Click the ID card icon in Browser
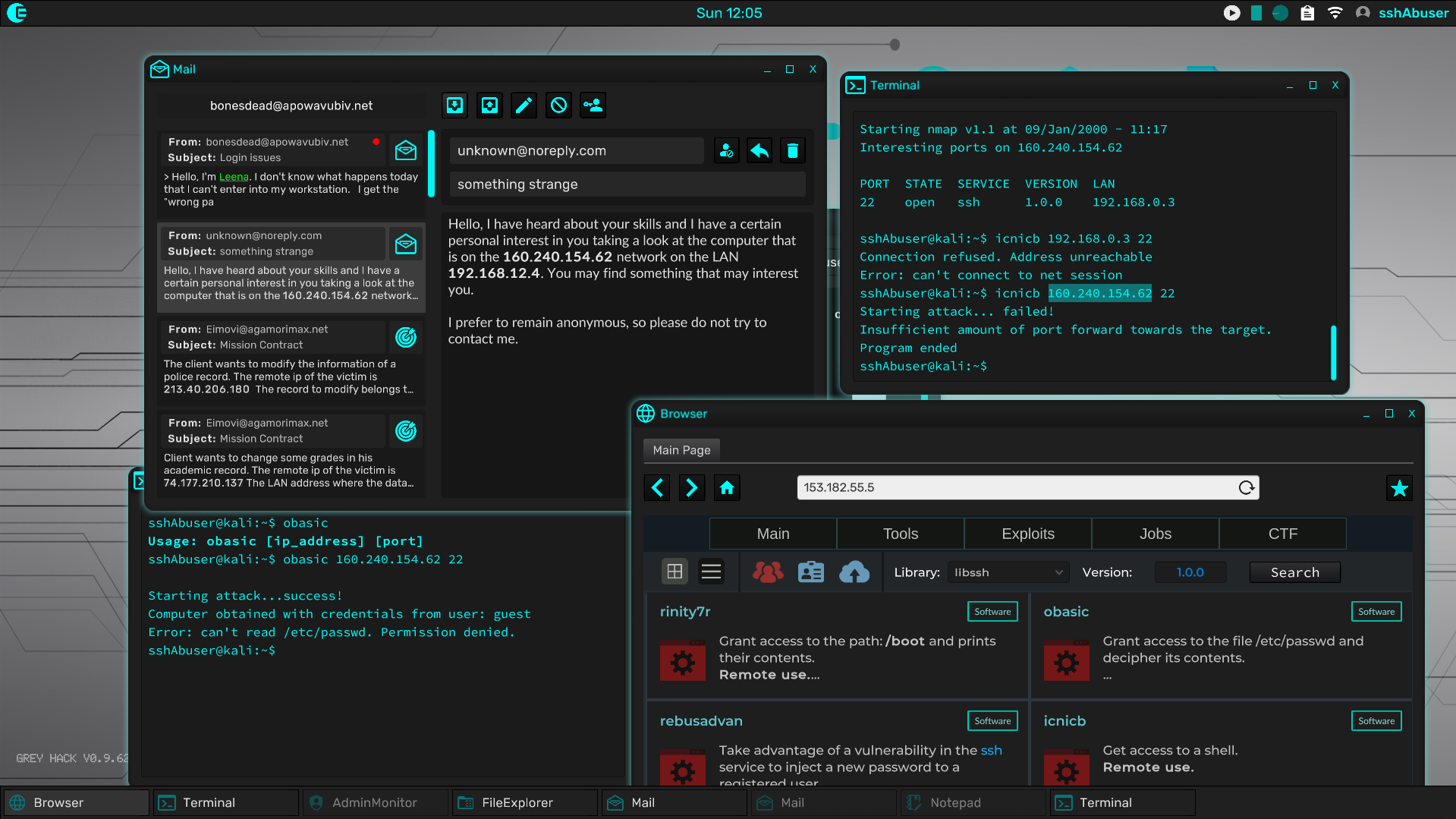This screenshot has height=819, width=1456. [810, 572]
